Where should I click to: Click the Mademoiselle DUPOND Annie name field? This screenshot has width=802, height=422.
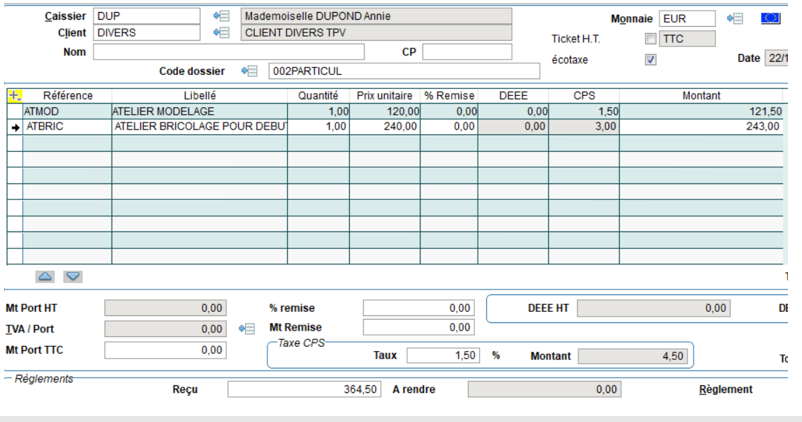pos(376,16)
